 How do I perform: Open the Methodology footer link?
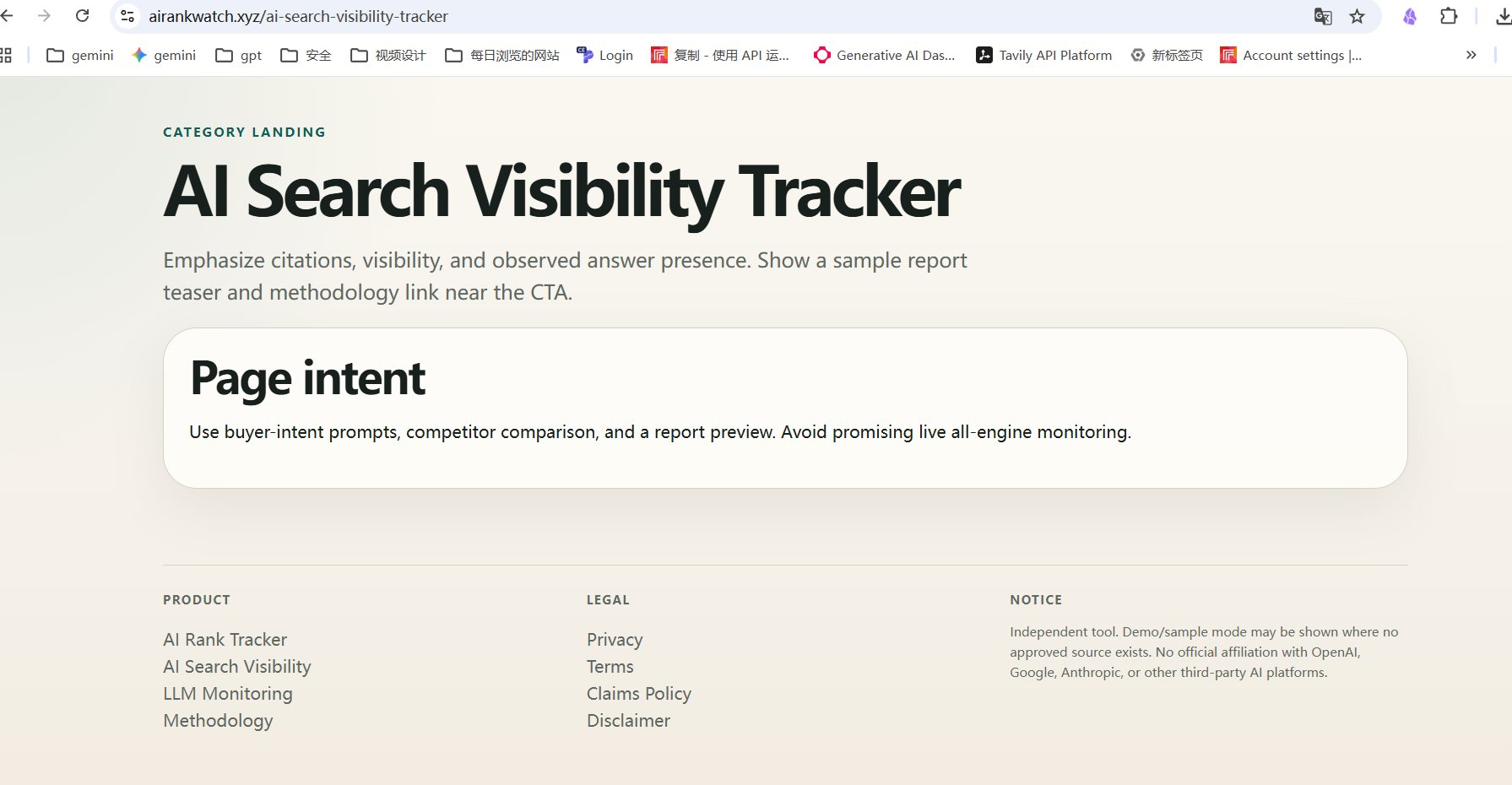click(x=218, y=721)
